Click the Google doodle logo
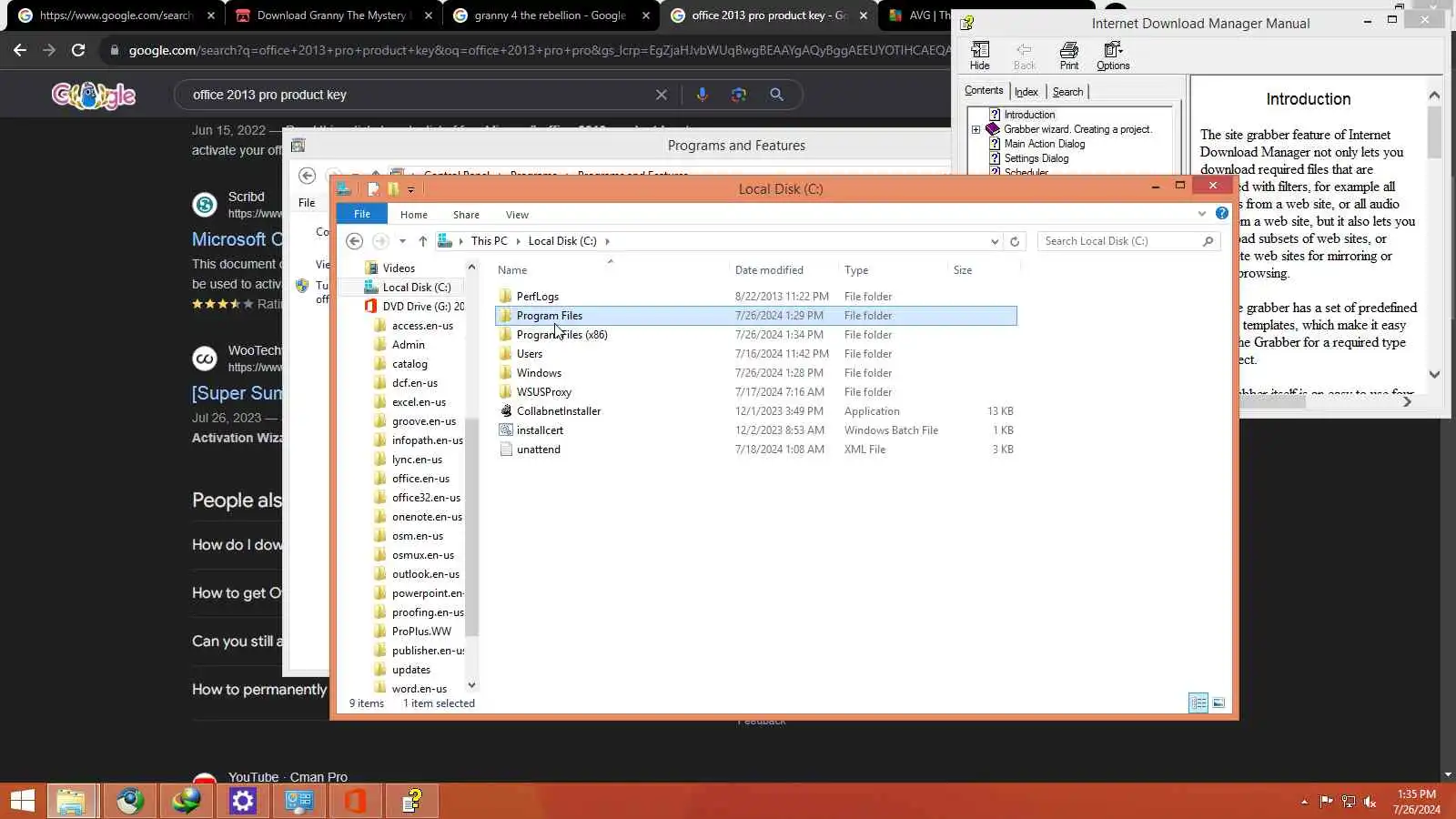1456x819 pixels. click(x=94, y=95)
